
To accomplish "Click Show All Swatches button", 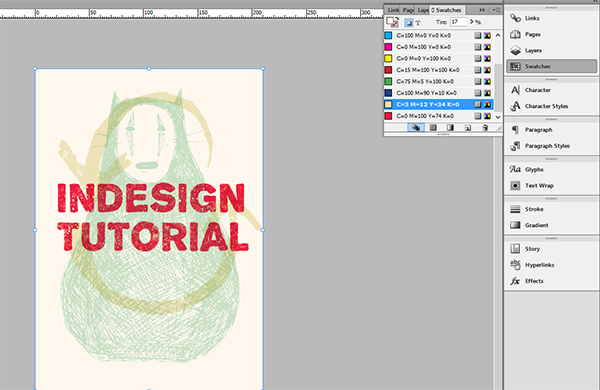I will pyautogui.click(x=416, y=127).
